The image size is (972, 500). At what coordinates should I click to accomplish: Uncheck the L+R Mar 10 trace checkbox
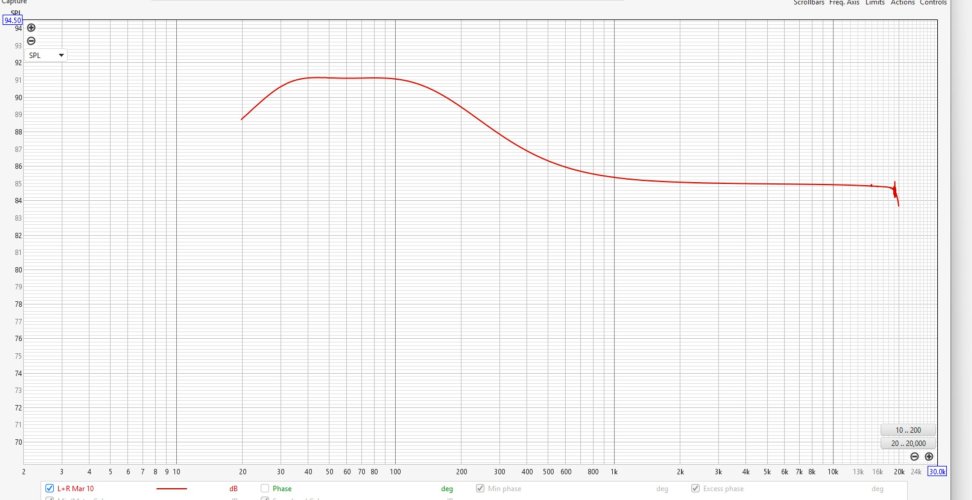coord(50,489)
